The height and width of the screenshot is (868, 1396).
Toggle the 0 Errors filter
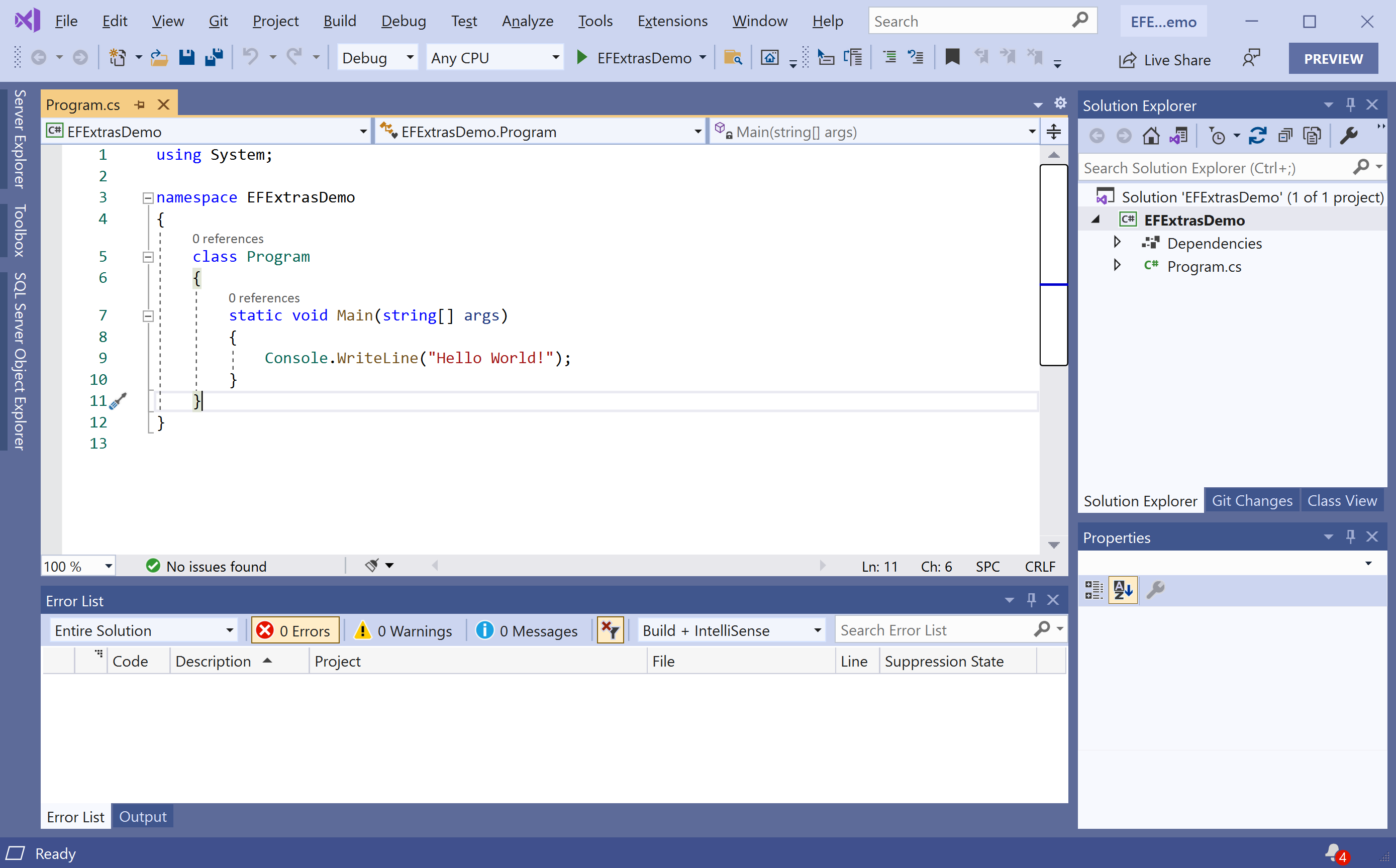[x=295, y=630]
